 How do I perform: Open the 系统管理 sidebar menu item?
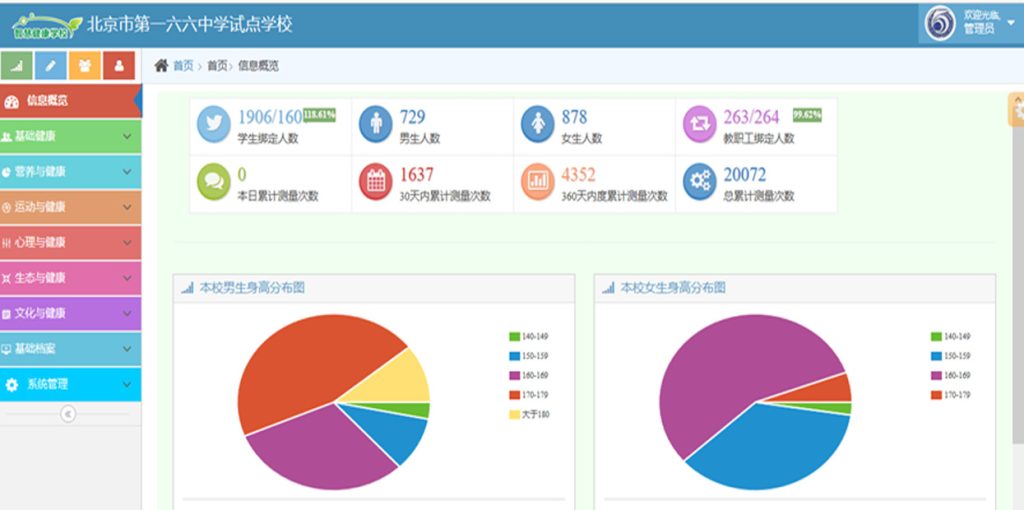click(x=70, y=384)
